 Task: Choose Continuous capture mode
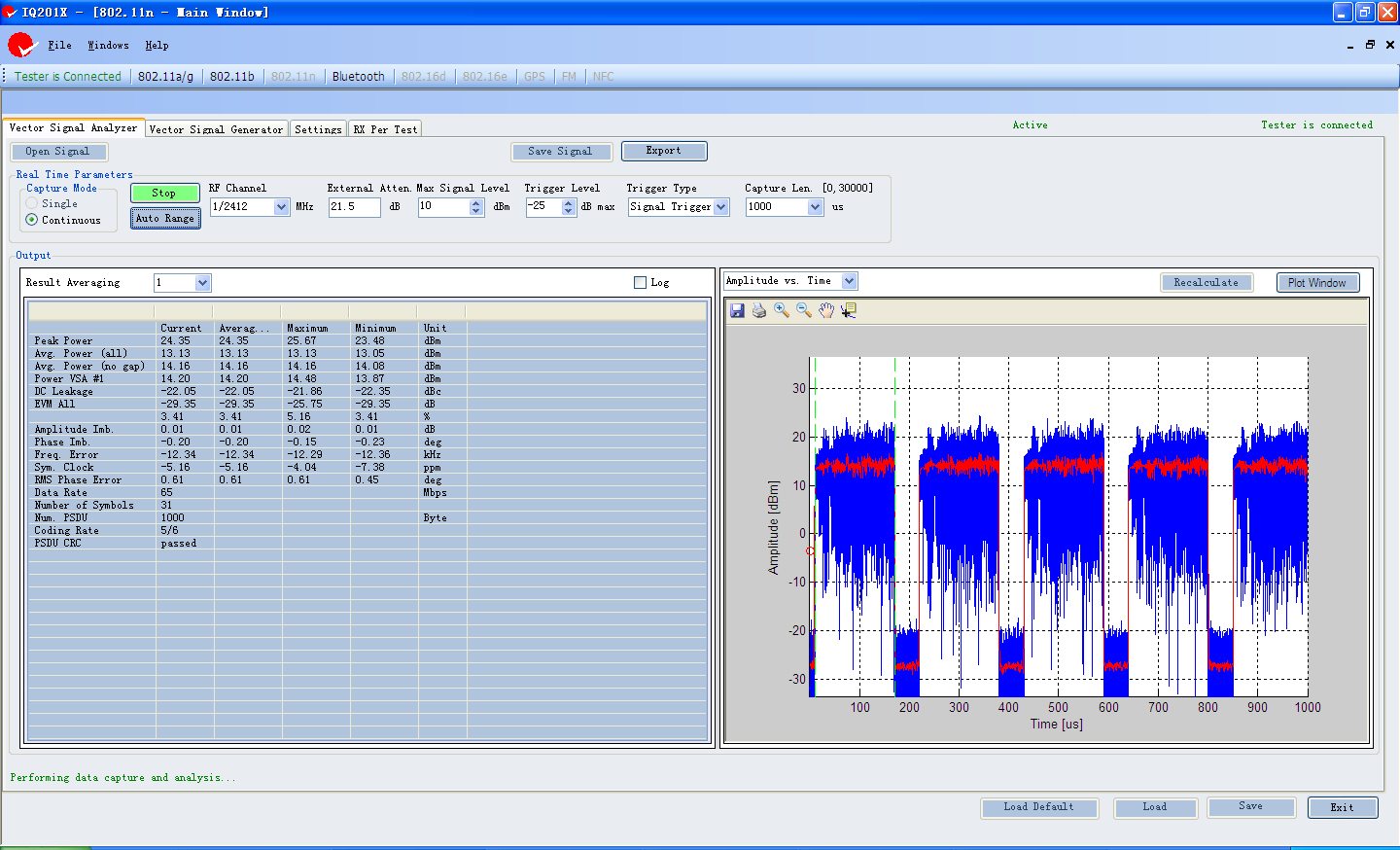pyautogui.click(x=32, y=221)
